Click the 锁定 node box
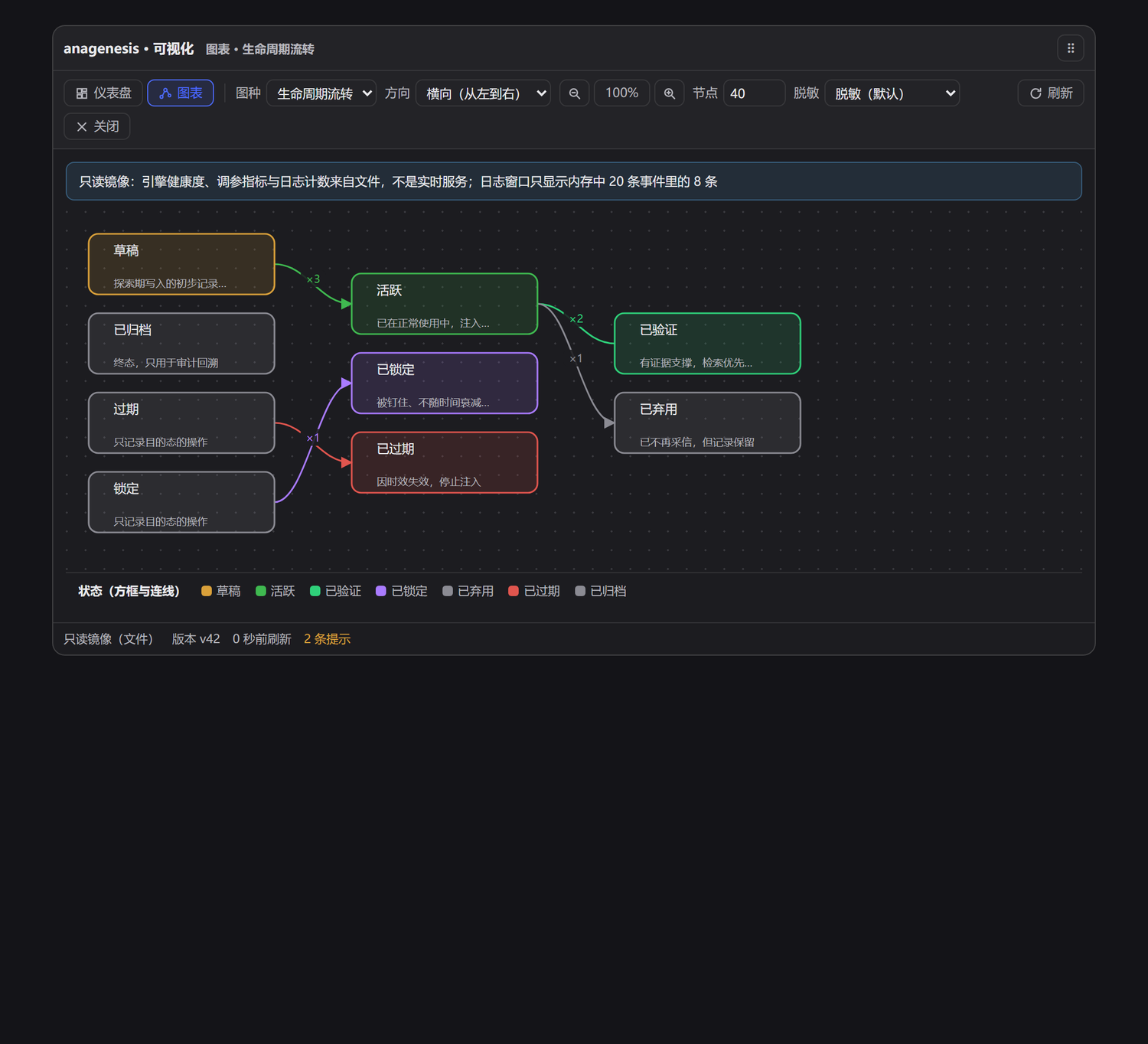 (x=181, y=502)
